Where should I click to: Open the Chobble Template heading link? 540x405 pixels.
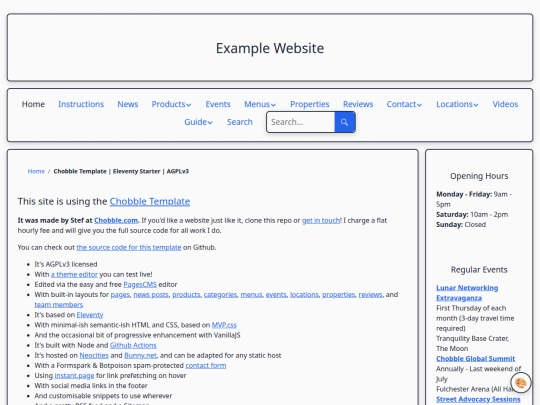pos(150,201)
